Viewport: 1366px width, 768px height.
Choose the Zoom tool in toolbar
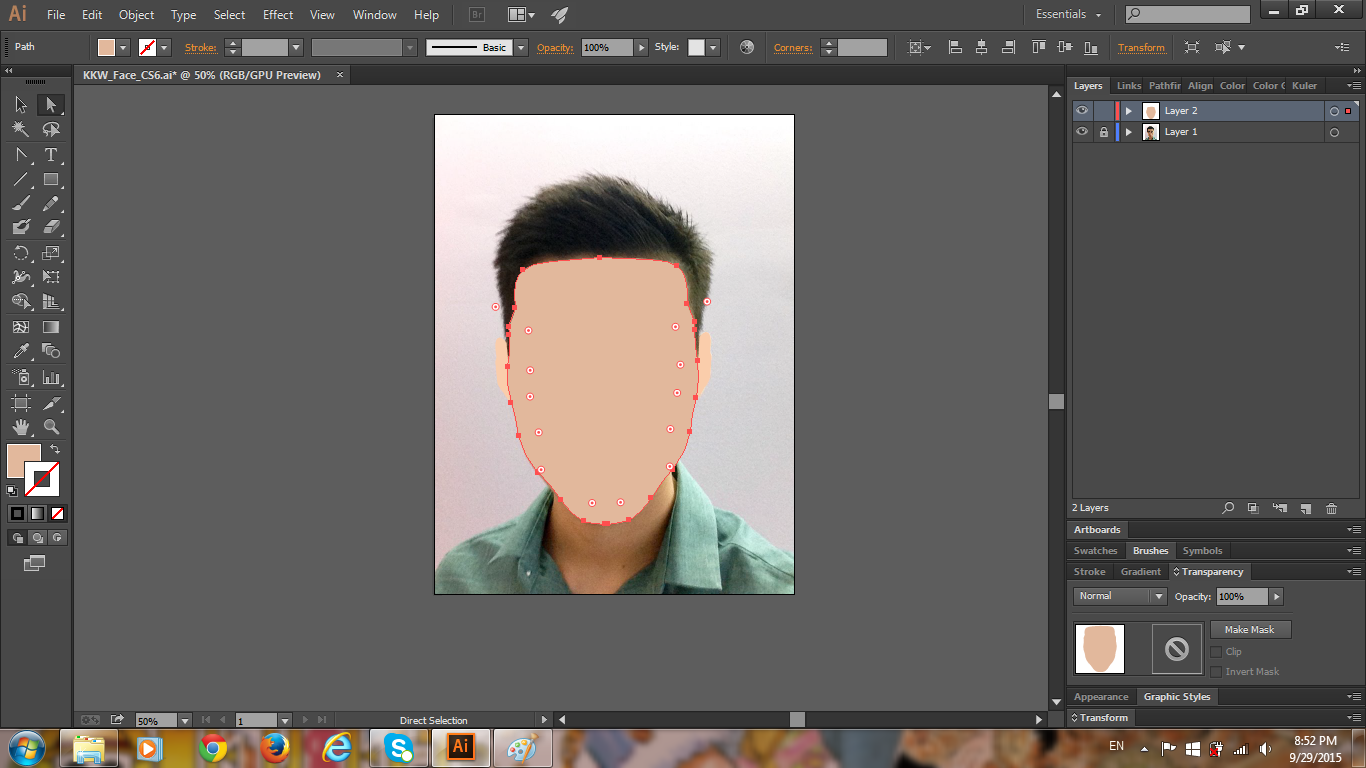click(51, 427)
